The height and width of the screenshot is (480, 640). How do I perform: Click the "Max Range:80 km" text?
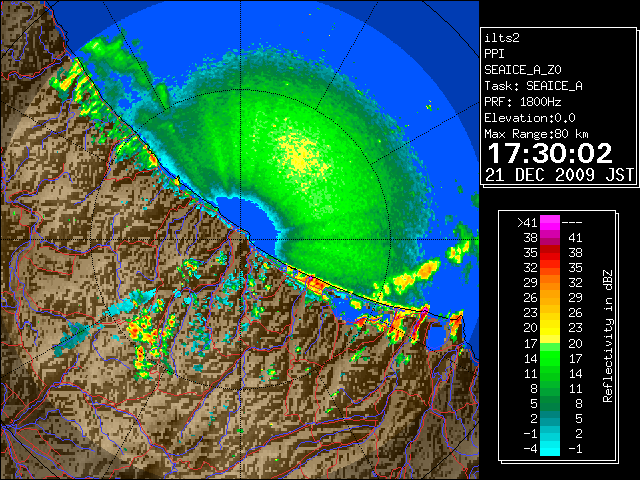point(536,134)
